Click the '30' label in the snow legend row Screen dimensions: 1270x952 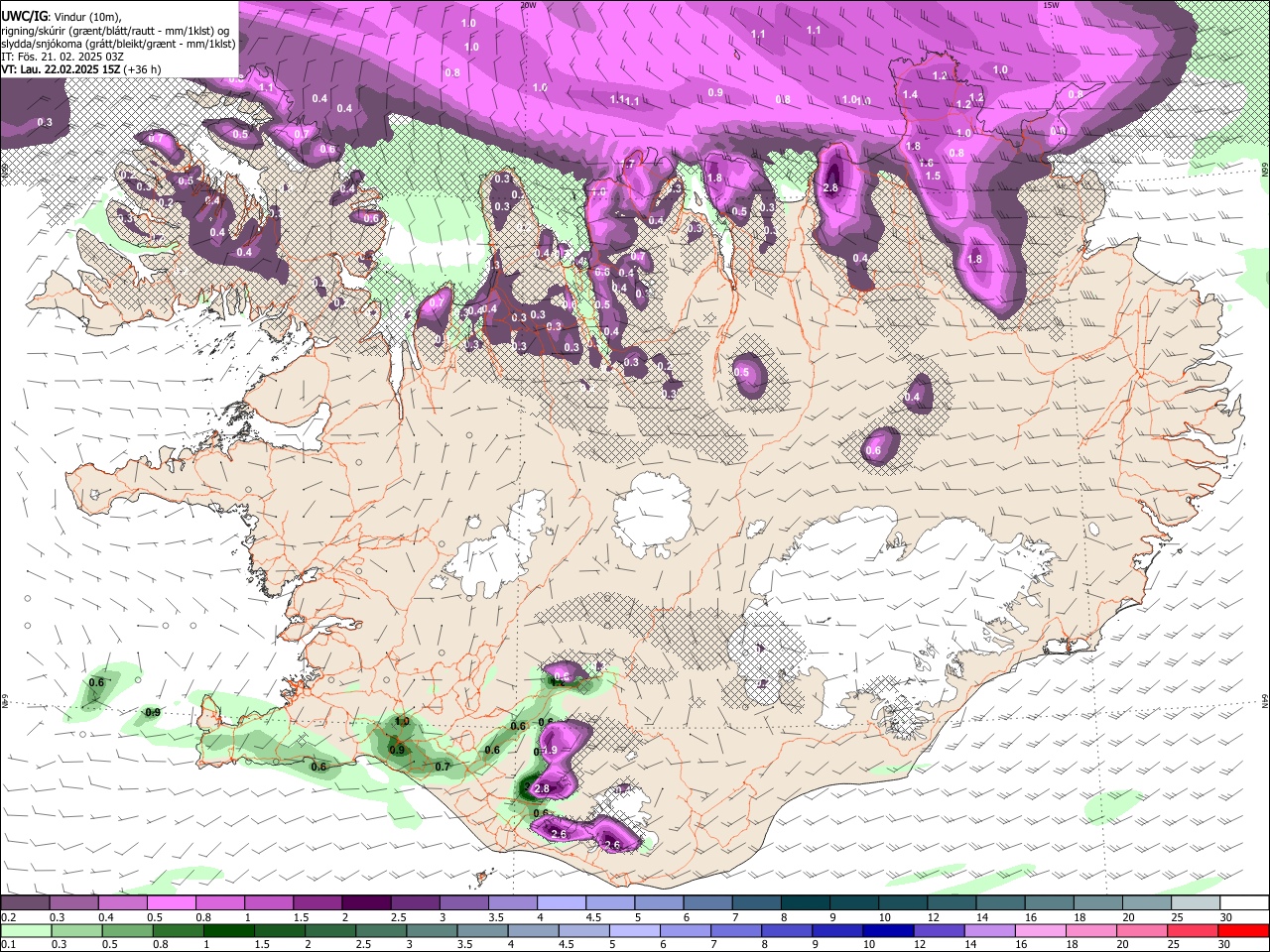(x=1225, y=917)
